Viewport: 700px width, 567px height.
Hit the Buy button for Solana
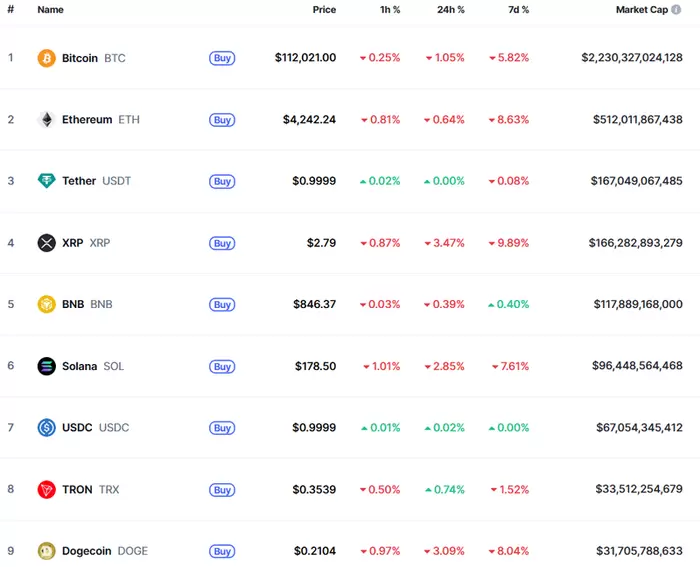coord(222,367)
